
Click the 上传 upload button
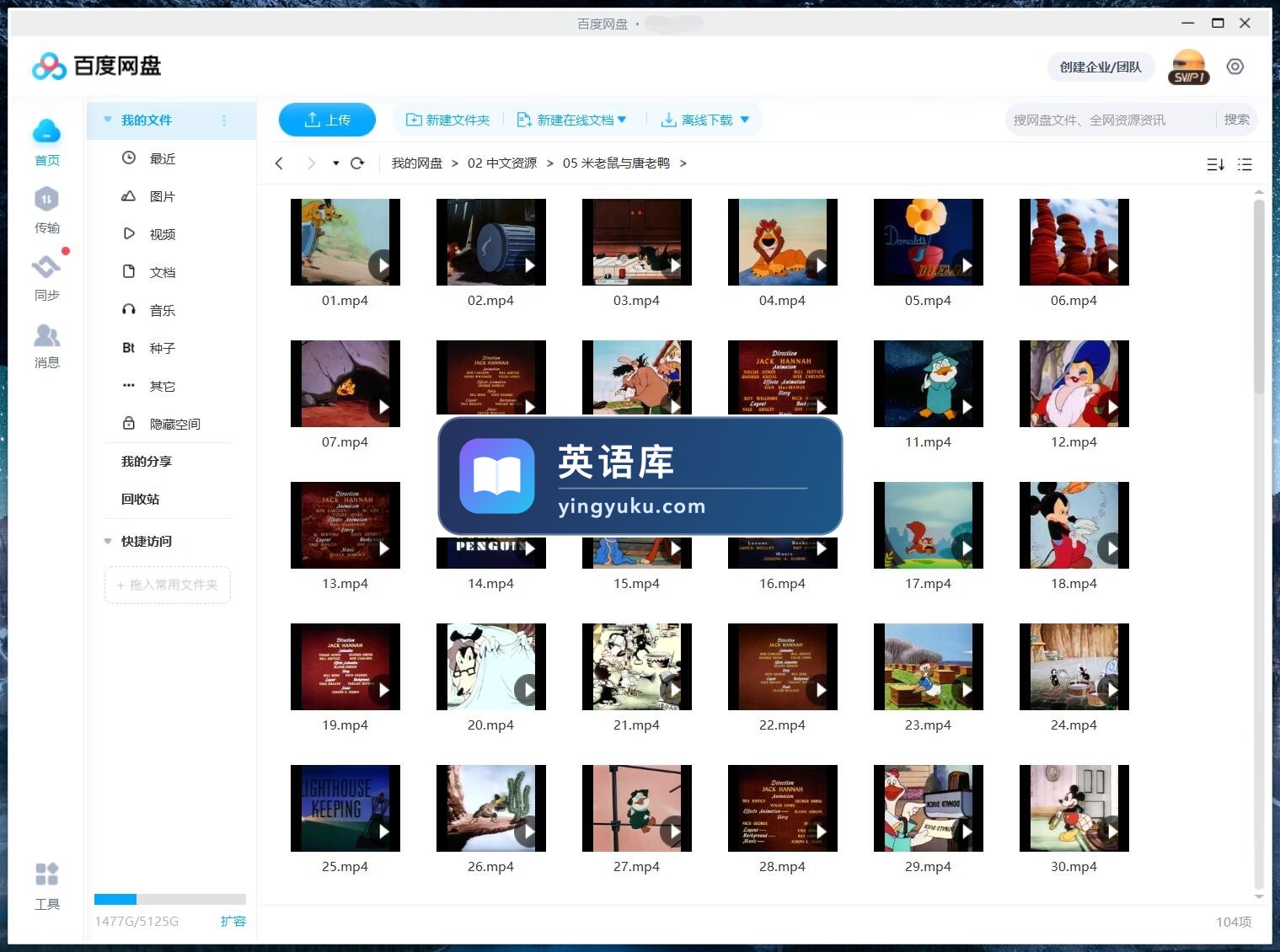(x=327, y=120)
